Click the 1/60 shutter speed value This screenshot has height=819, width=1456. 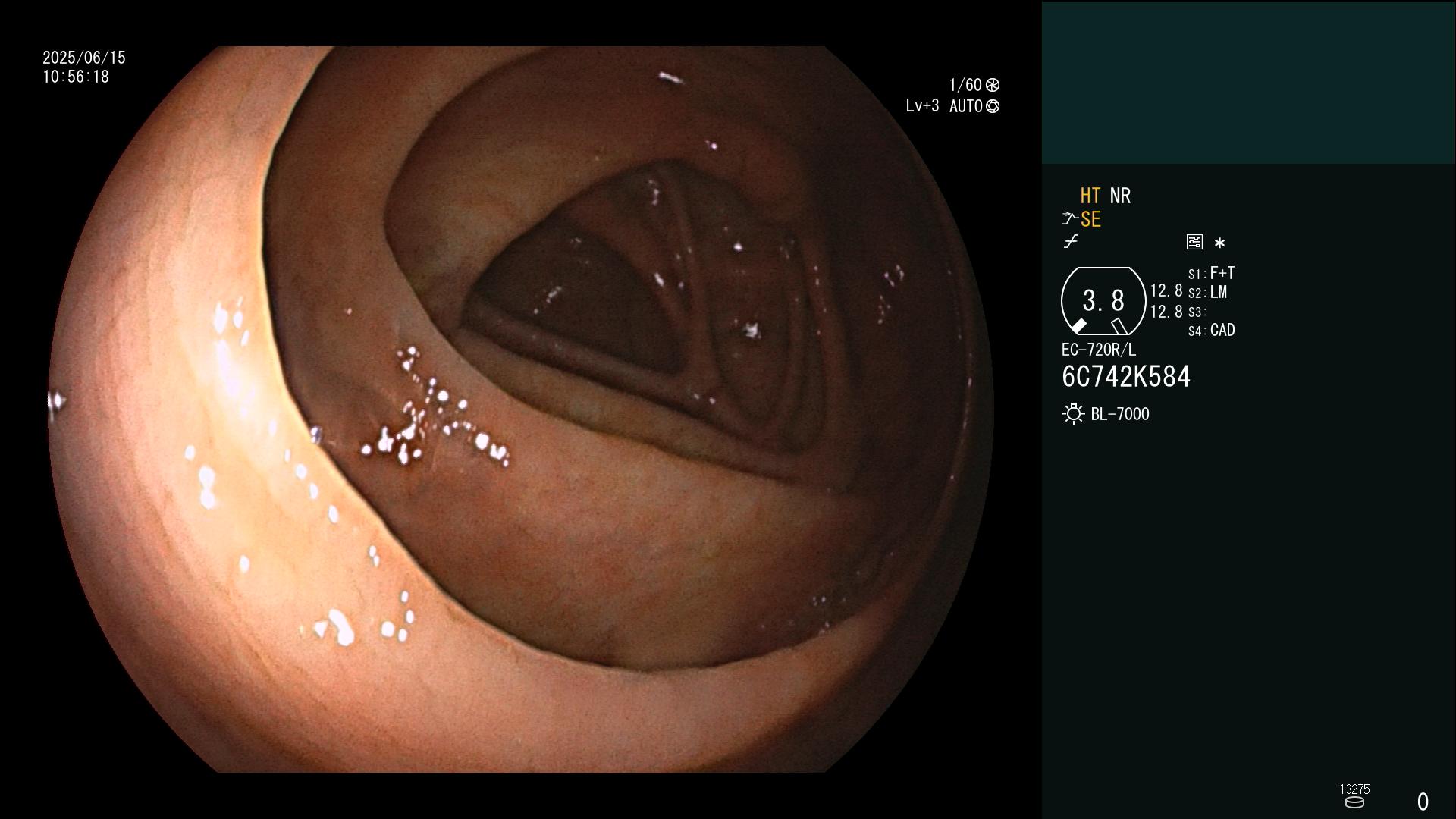coord(965,85)
